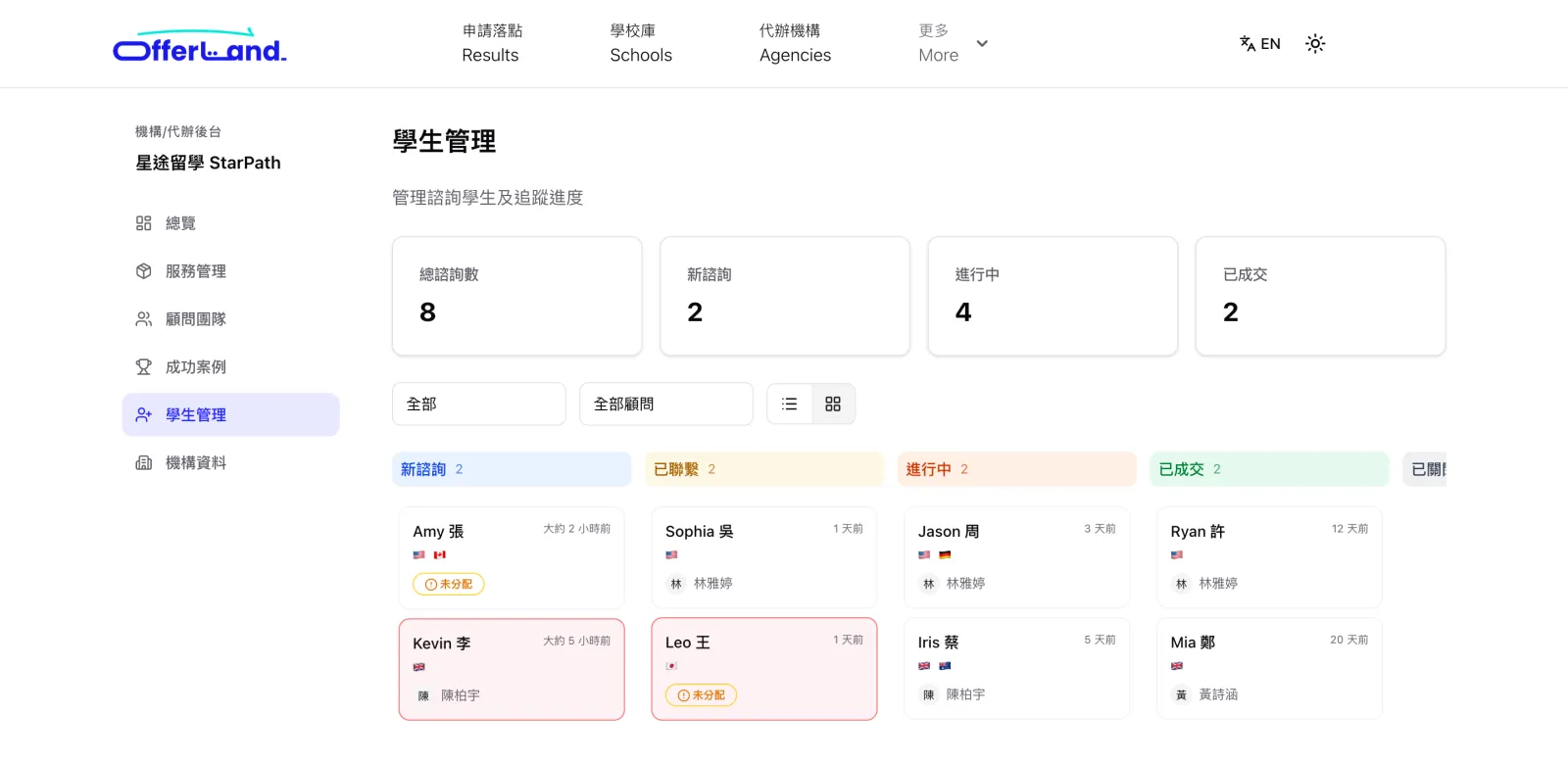The image size is (1568, 762).
Task: Open 代辦機構 Agencies nav item
Action: coord(795,44)
